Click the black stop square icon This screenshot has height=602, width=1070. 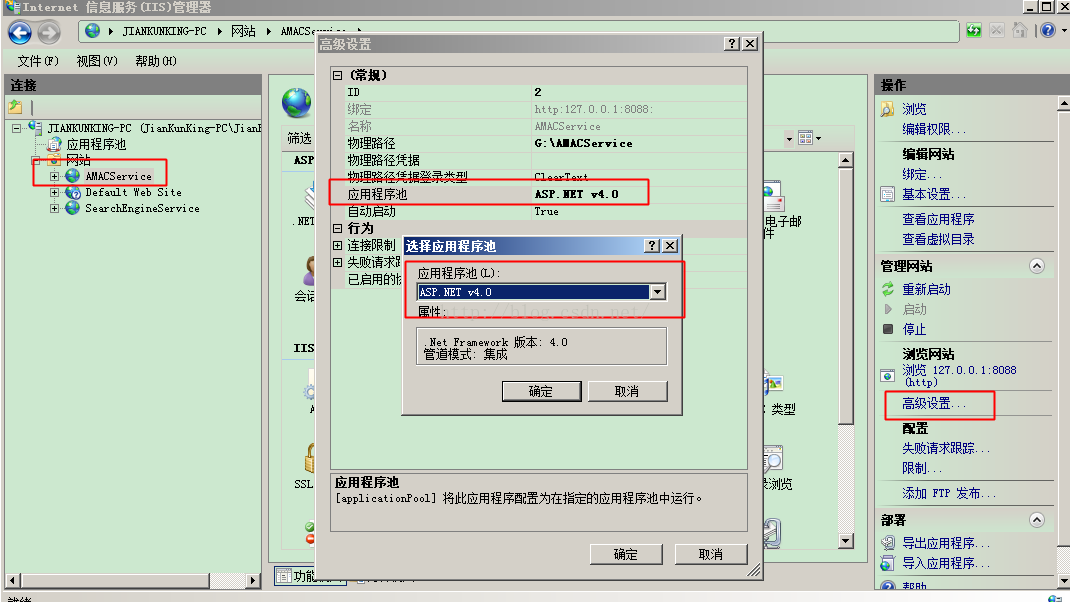888,329
